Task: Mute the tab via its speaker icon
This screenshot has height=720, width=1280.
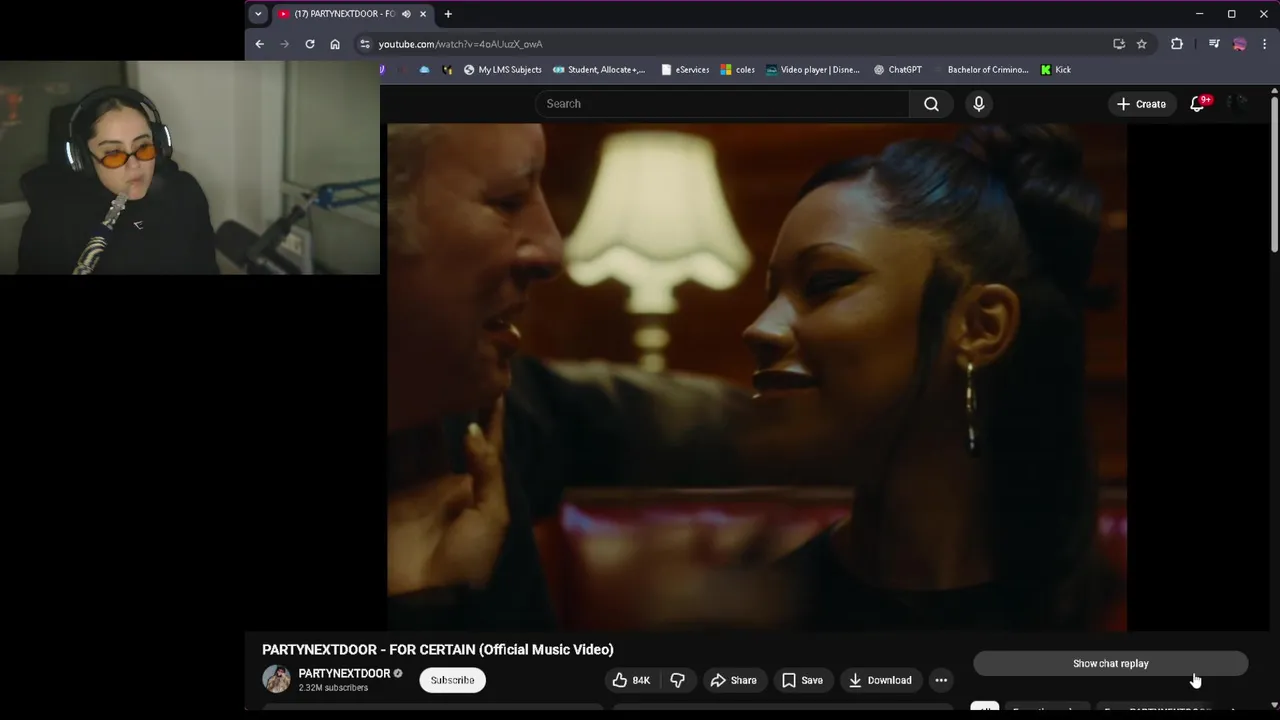Action: [406, 14]
